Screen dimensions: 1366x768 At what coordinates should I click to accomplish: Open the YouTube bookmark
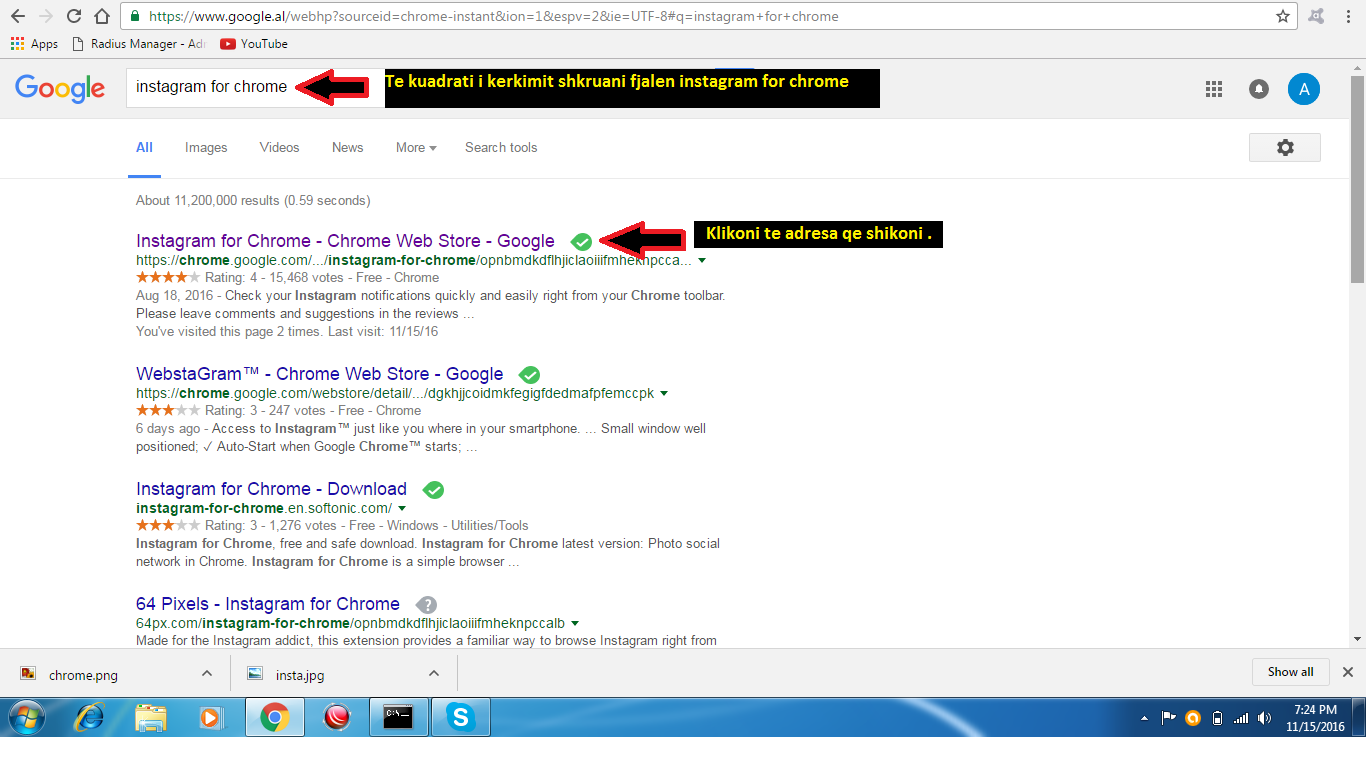(x=254, y=44)
